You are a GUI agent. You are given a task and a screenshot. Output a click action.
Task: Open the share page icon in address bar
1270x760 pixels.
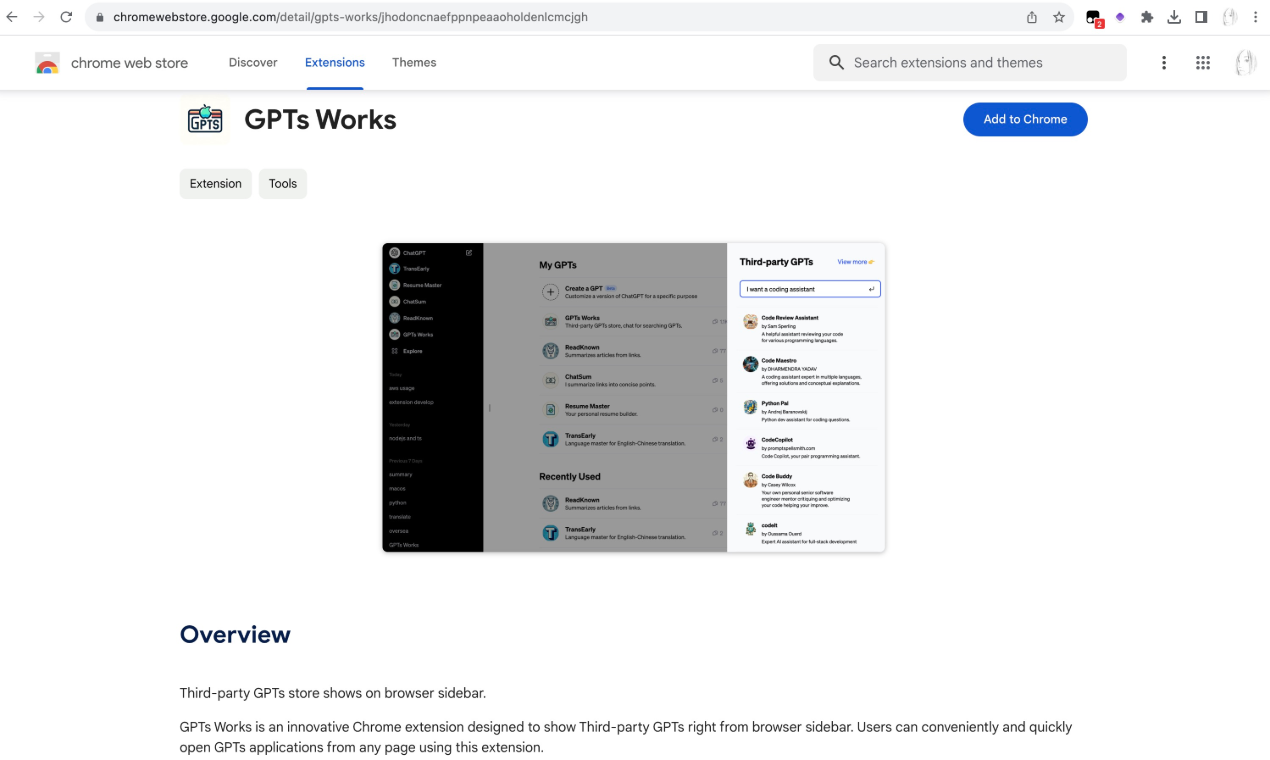(1032, 17)
